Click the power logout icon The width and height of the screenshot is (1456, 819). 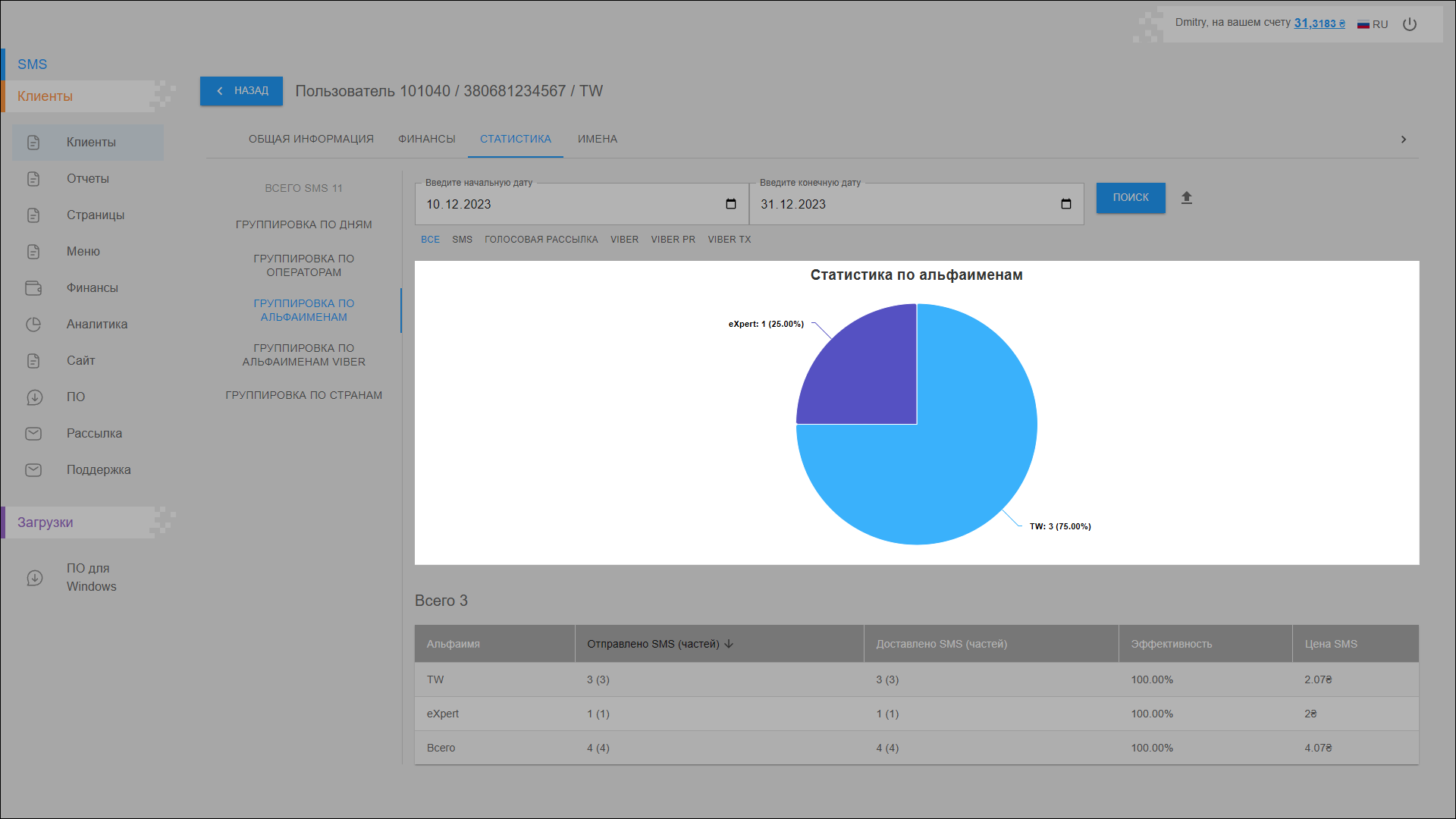(x=1410, y=24)
